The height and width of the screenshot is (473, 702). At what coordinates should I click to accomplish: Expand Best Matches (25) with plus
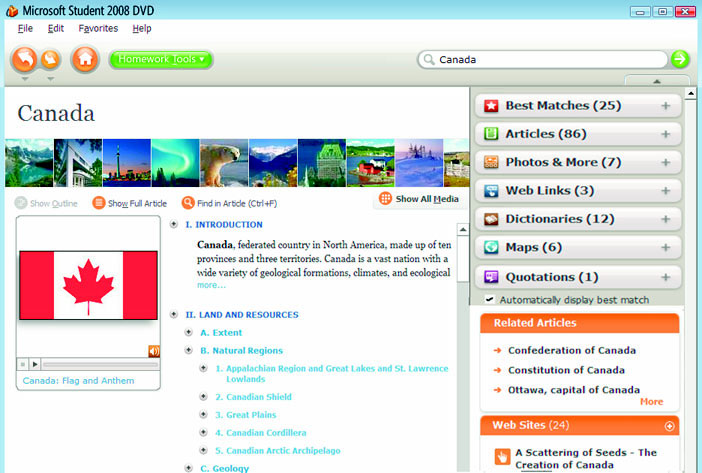666,106
